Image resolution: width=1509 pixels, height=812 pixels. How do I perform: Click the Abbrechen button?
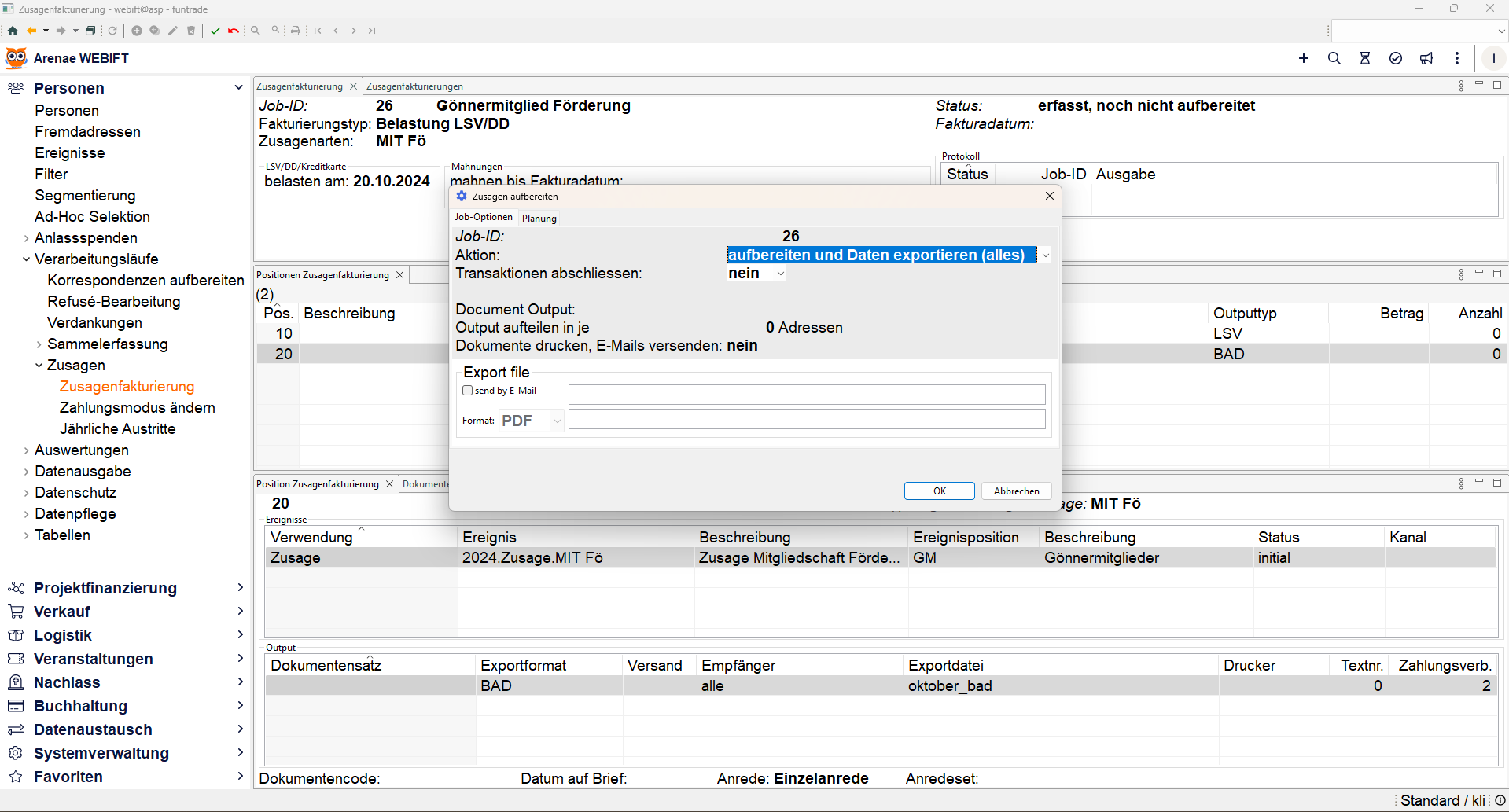1016,491
